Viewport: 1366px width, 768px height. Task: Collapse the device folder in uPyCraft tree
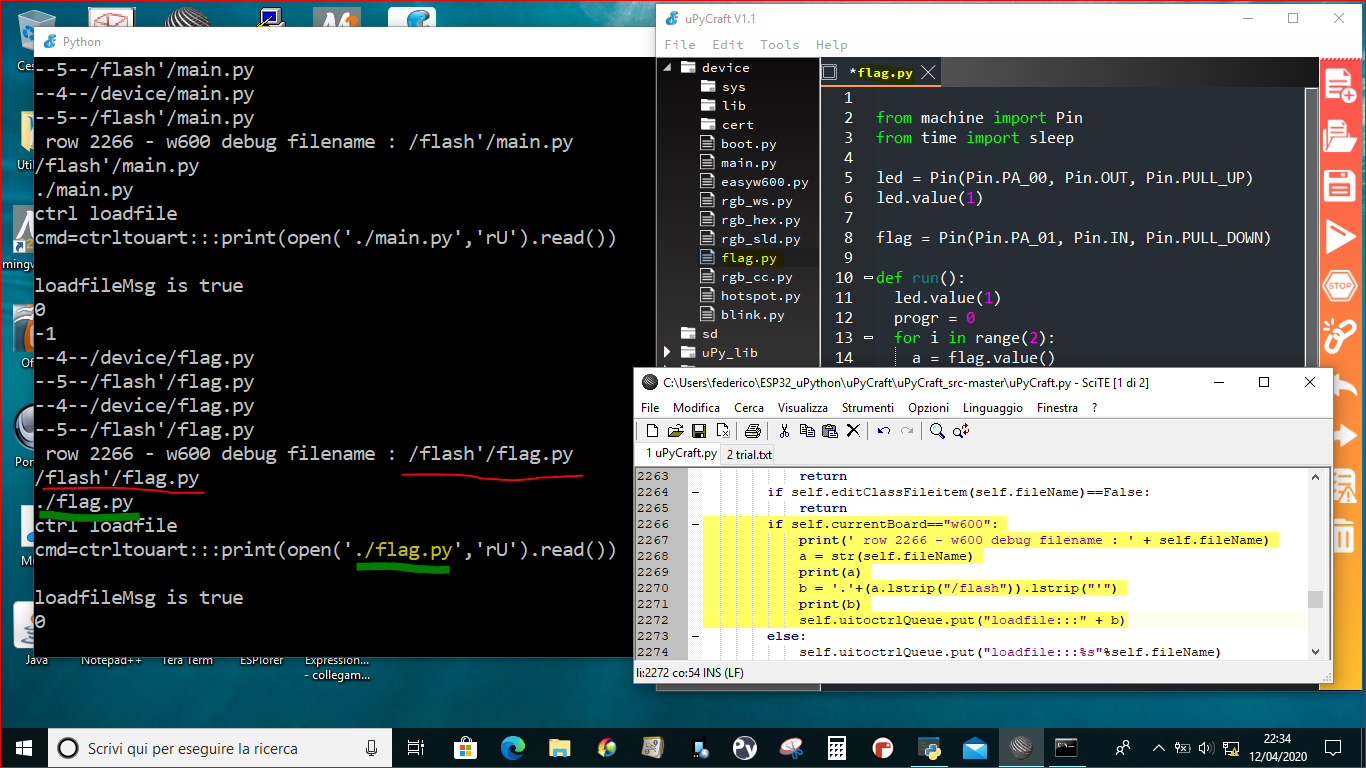pos(668,67)
